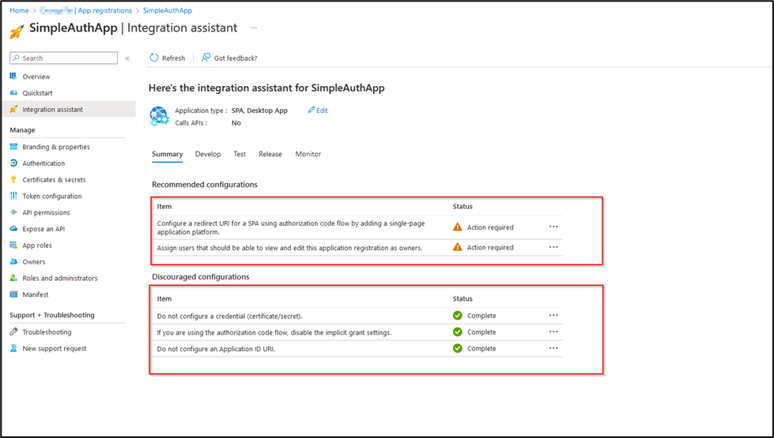Click 'Complete' status on credential row

(481, 315)
